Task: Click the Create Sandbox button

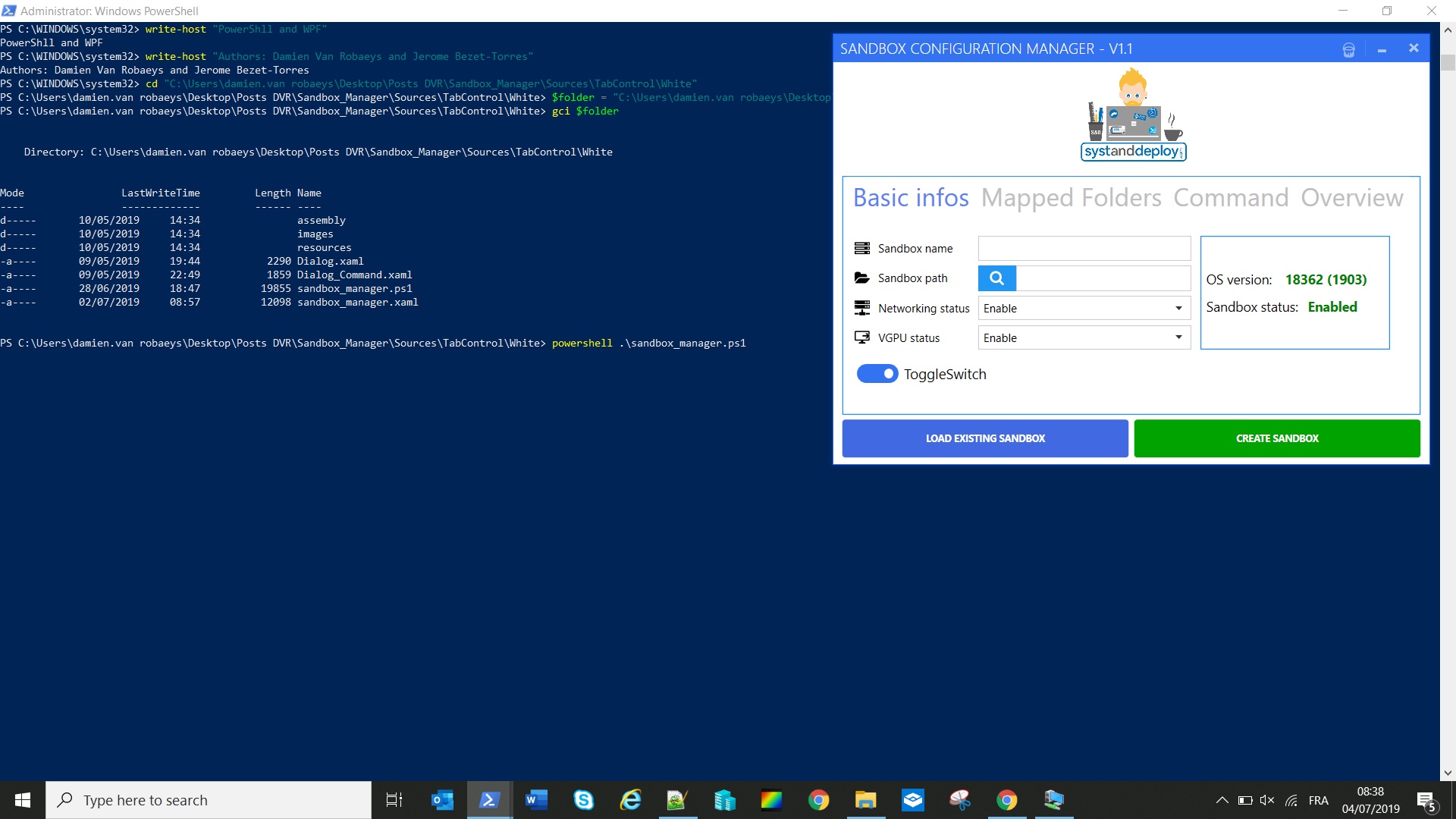Action: pos(1277,438)
